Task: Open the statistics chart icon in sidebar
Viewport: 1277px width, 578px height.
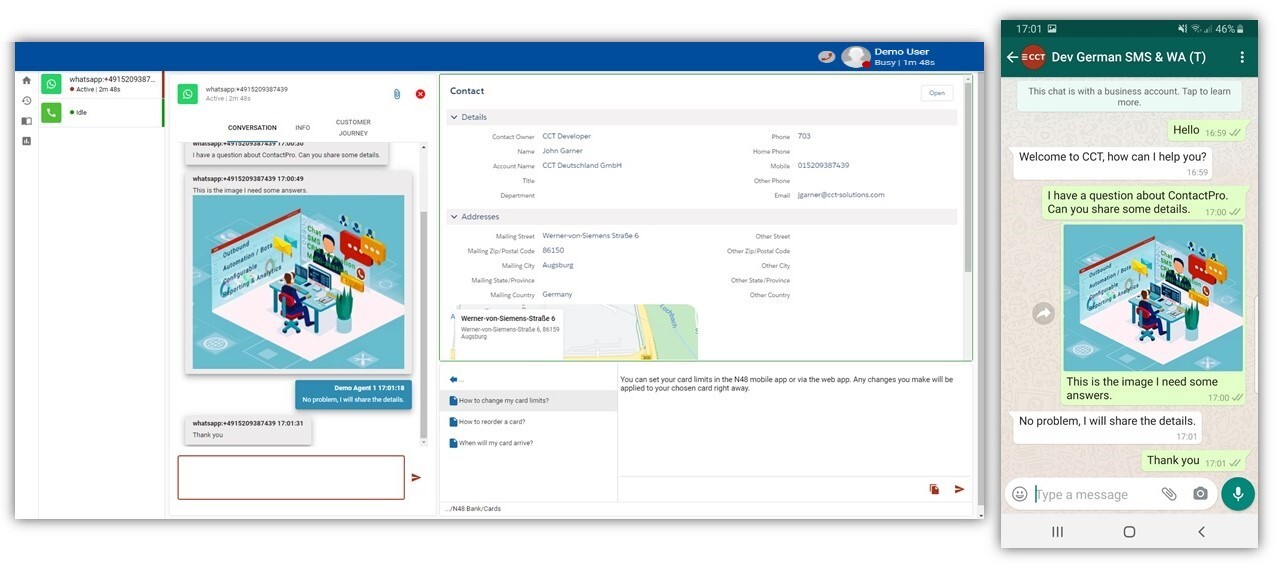Action: [26, 141]
